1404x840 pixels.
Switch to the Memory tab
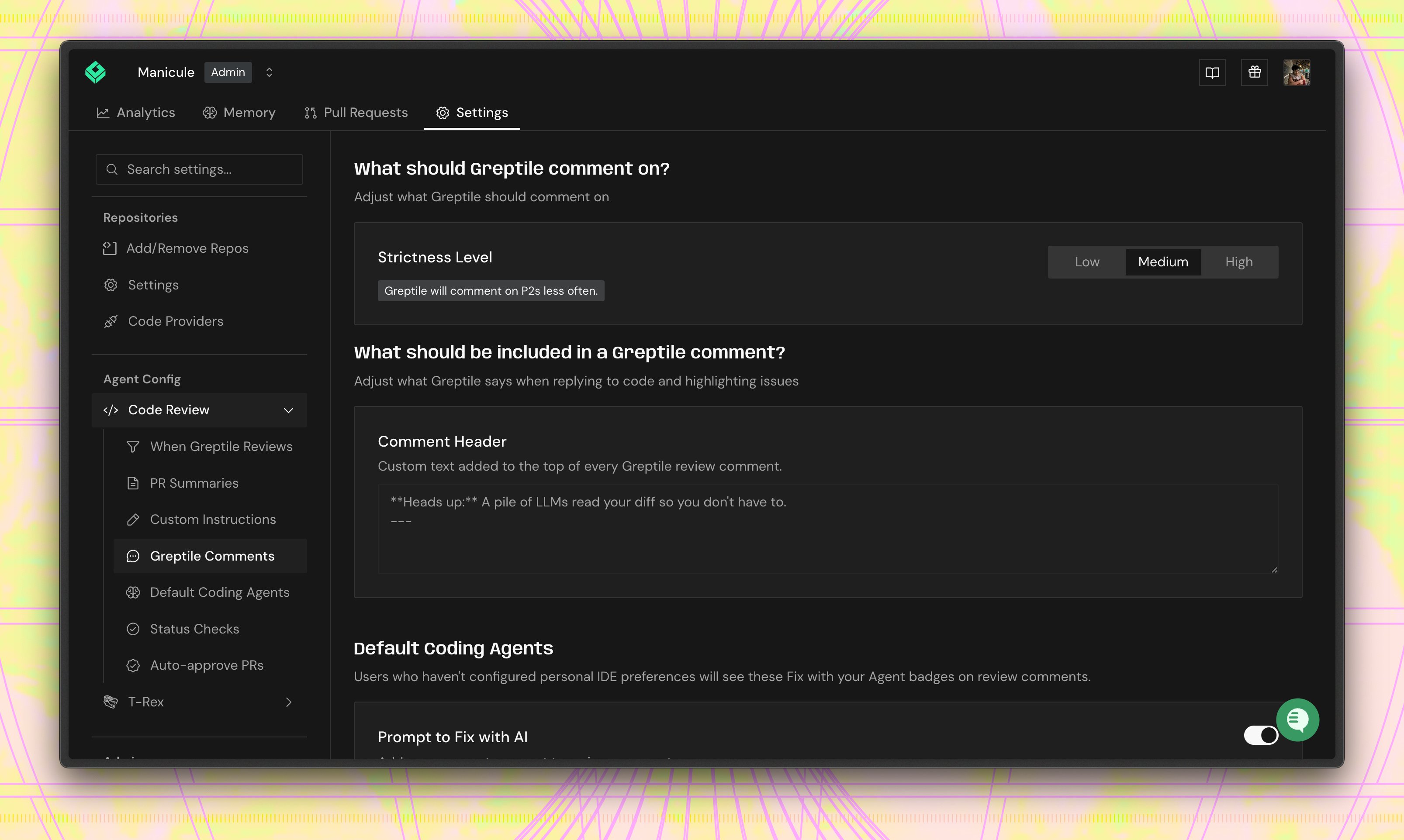click(x=239, y=113)
